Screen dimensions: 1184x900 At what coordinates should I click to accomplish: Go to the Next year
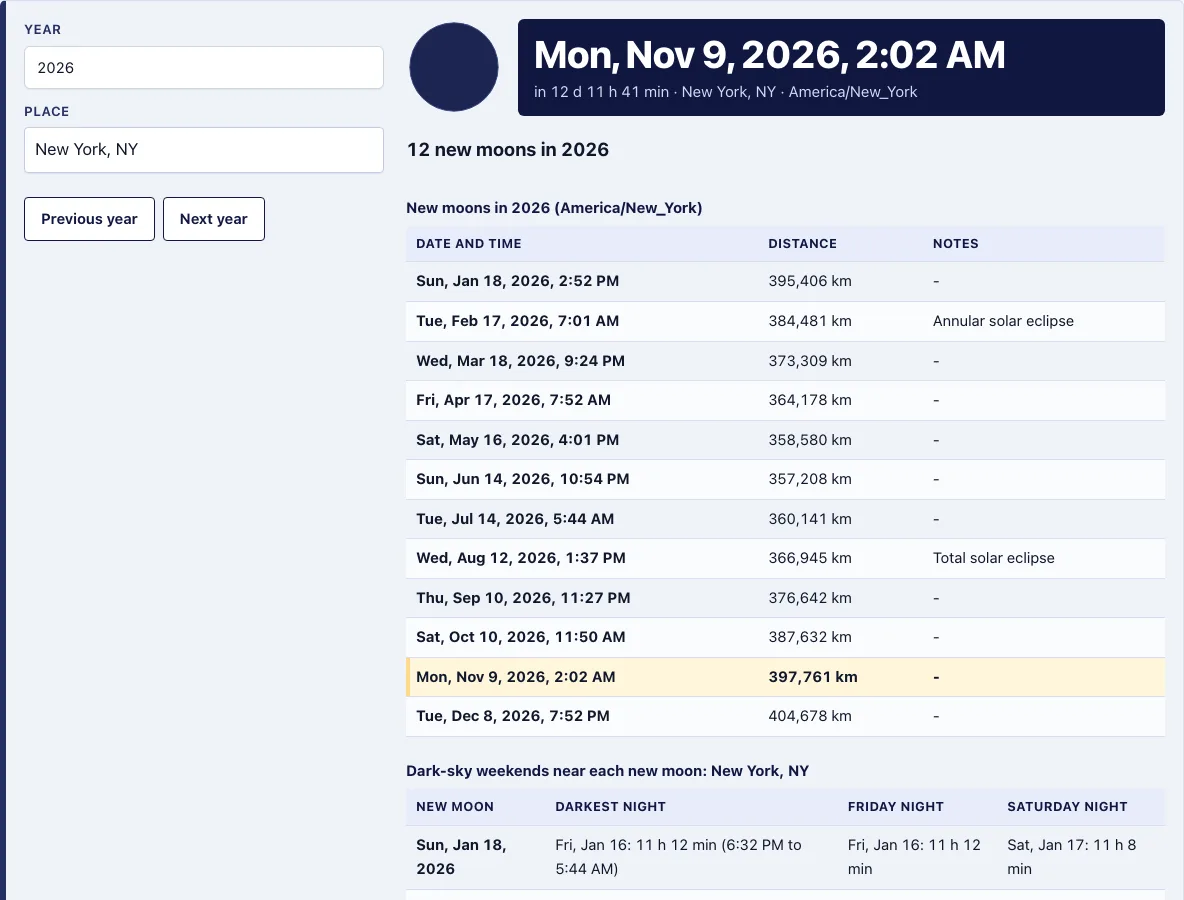coord(214,219)
